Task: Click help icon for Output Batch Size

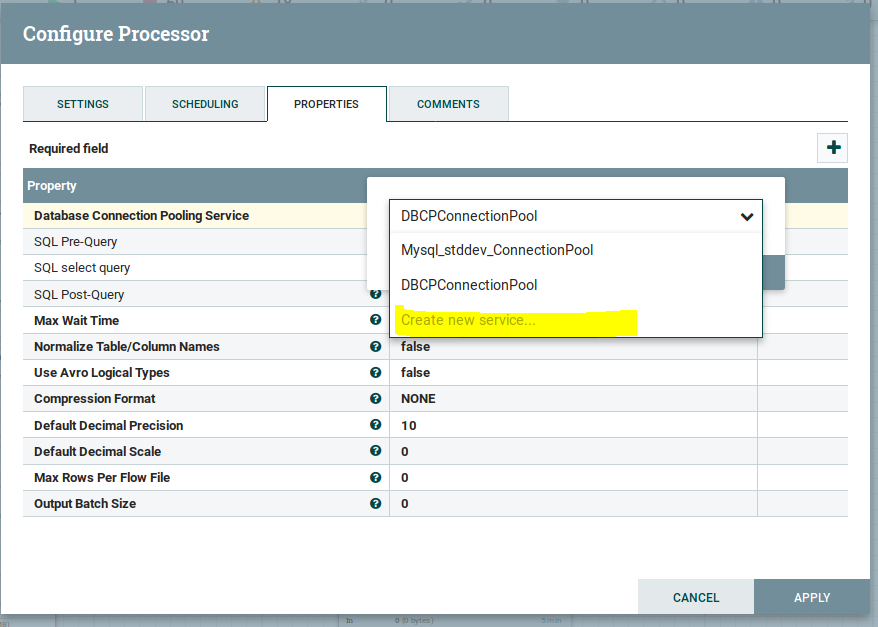Action: [376, 503]
